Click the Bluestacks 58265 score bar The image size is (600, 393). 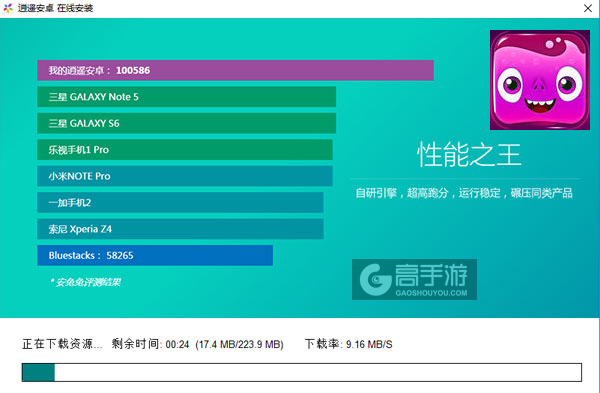pos(155,255)
